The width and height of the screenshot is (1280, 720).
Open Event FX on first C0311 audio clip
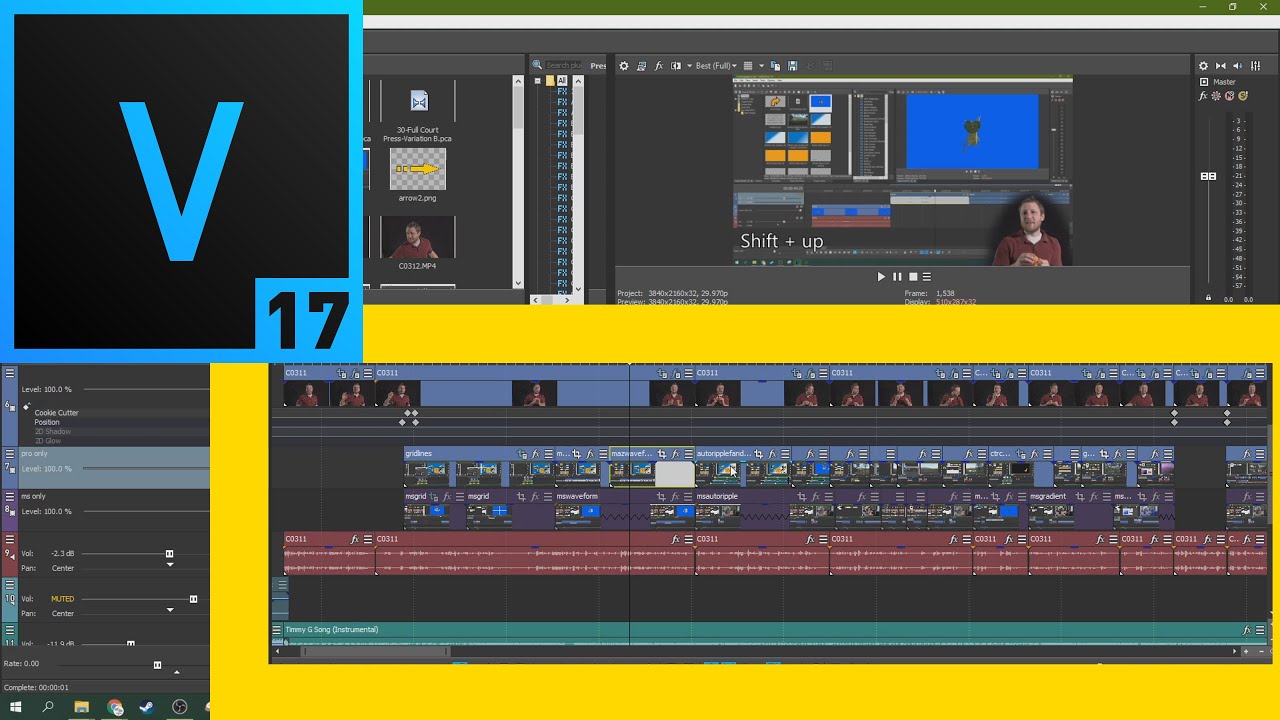point(355,539)
